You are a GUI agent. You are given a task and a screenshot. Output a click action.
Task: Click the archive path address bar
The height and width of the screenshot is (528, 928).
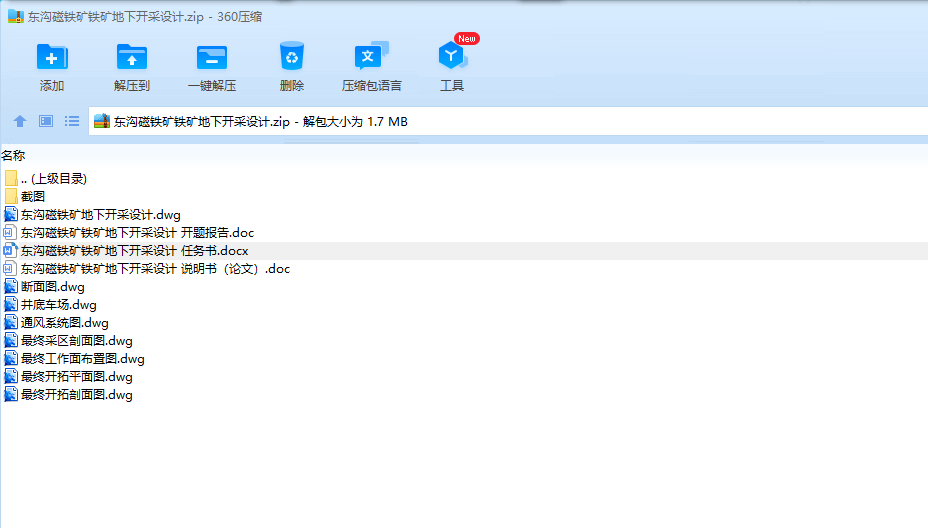[x=508, y=121]
